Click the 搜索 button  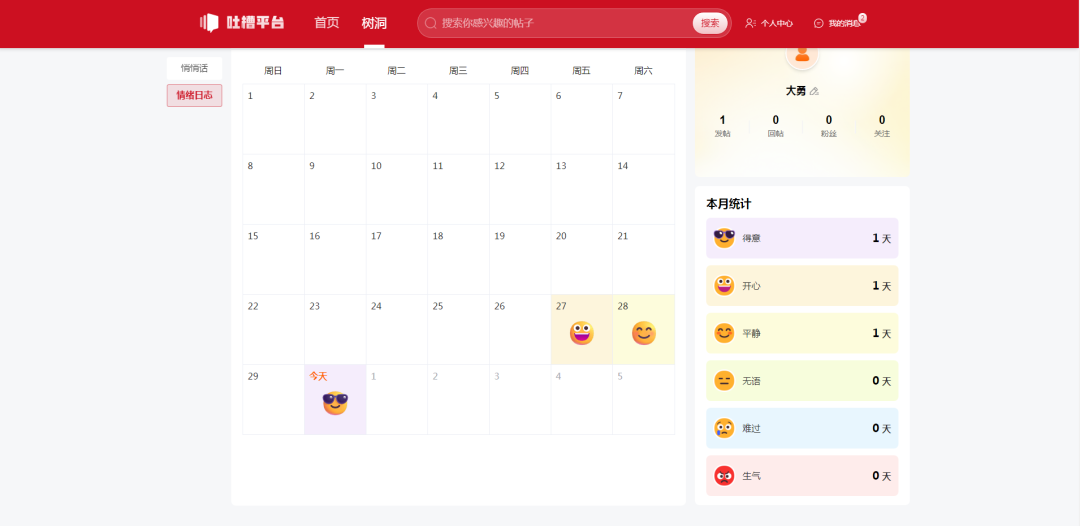point(710,23)
